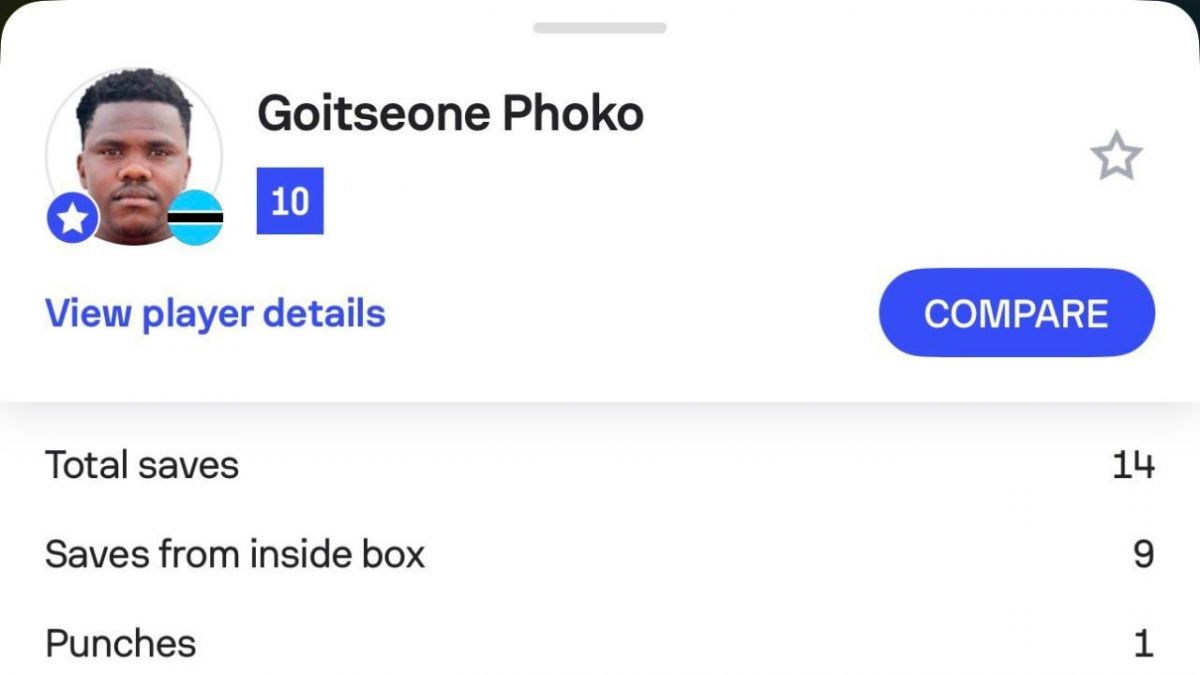The image size is (1200, 675).
Task: Click the blue star badge on avatar
Action: pyautogui.click(x=73, y=218)
